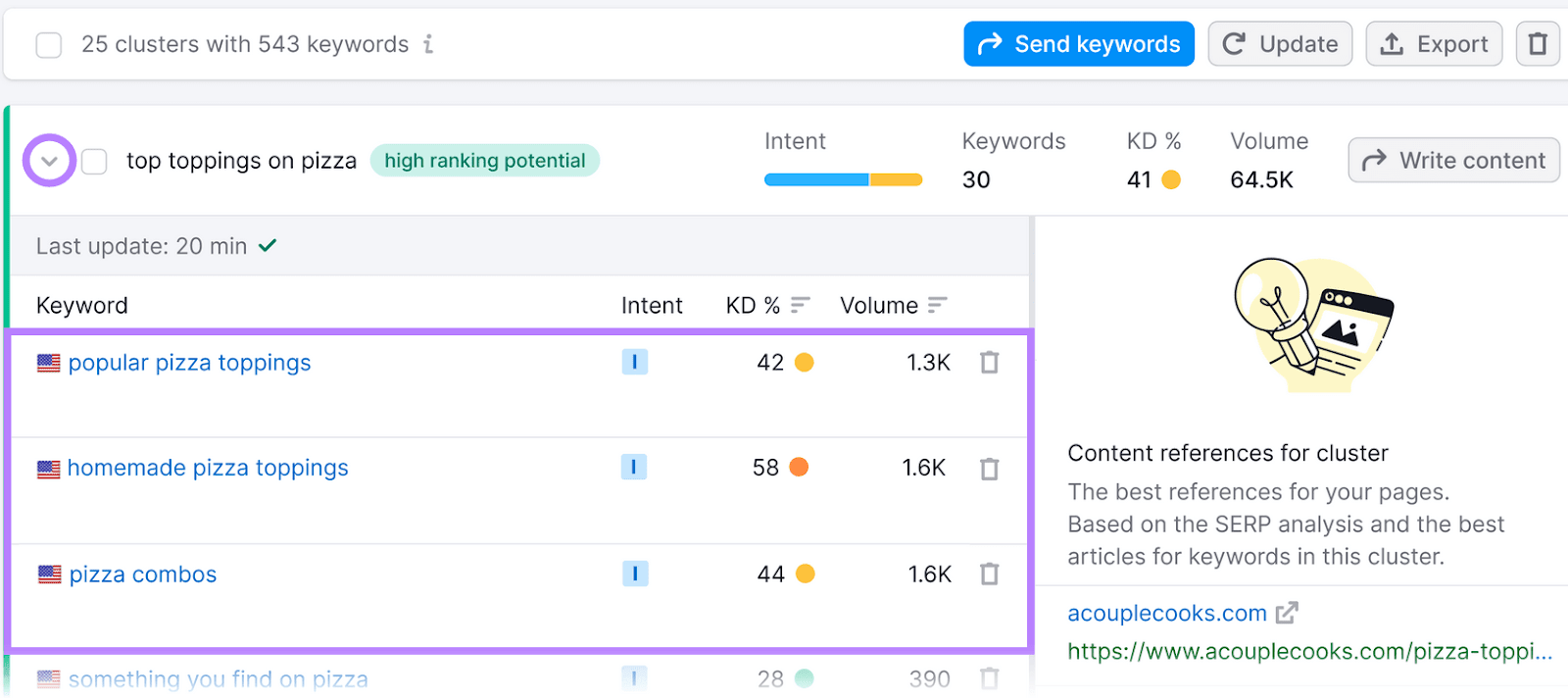Screen dimensions: 1568x699
Task: Click the Update button
Action: pyautogui.click(x=1279, y=44)
